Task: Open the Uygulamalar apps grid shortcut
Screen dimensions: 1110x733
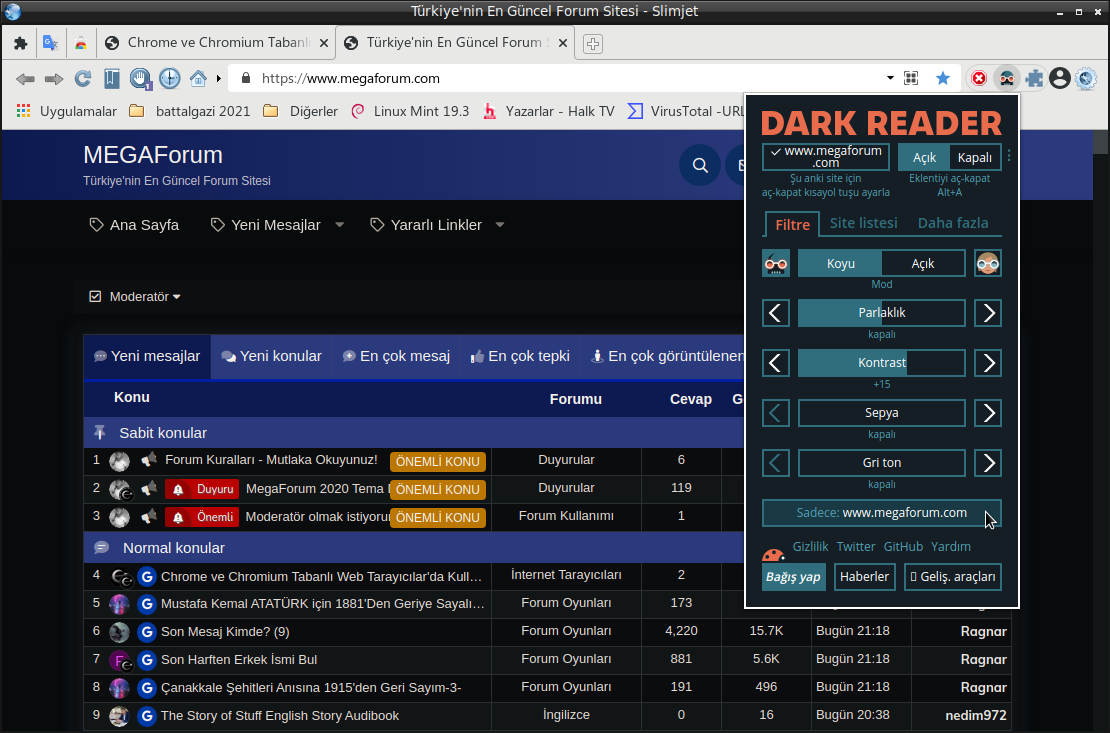Action: pos(67,111)
